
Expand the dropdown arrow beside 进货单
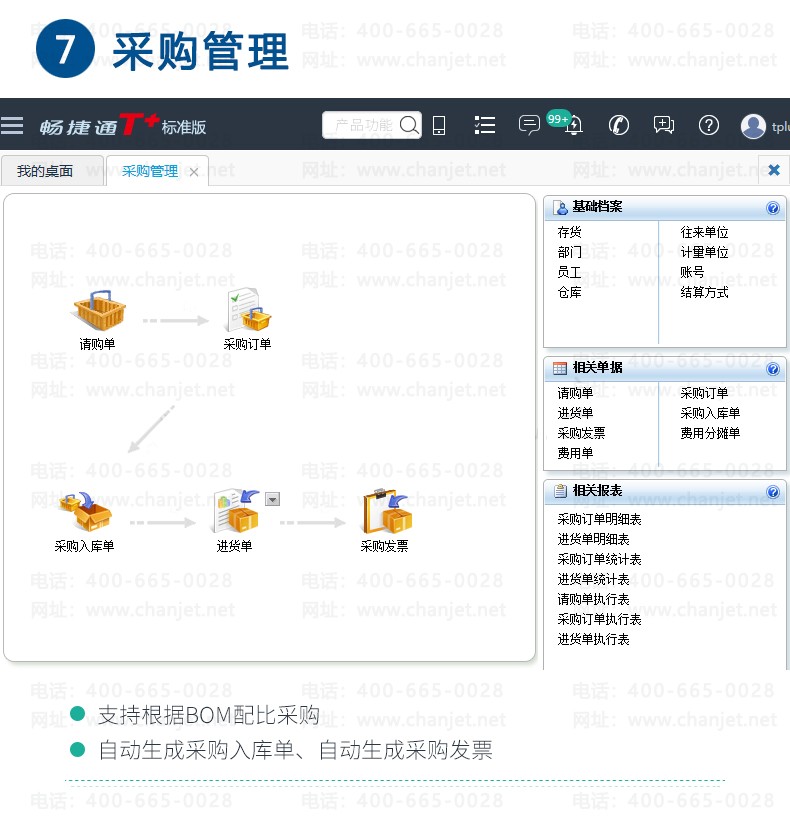click(272, 499)
